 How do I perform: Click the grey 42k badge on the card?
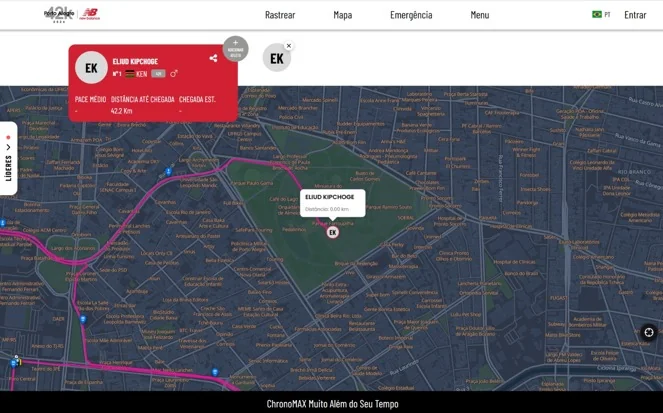pyautogui.click(x=158, y=74)
